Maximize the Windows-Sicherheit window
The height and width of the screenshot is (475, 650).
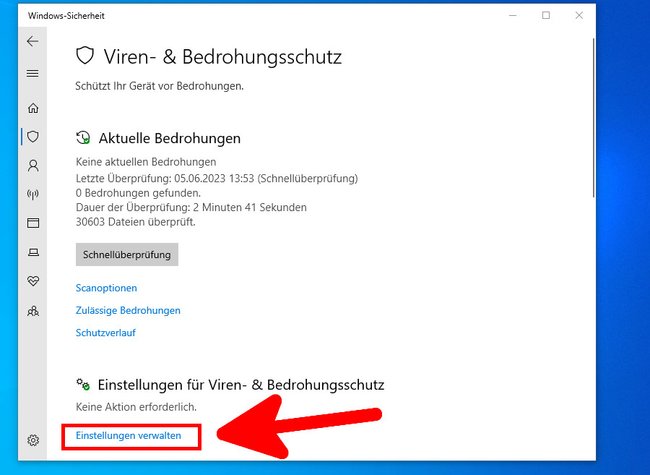point(546,16)
